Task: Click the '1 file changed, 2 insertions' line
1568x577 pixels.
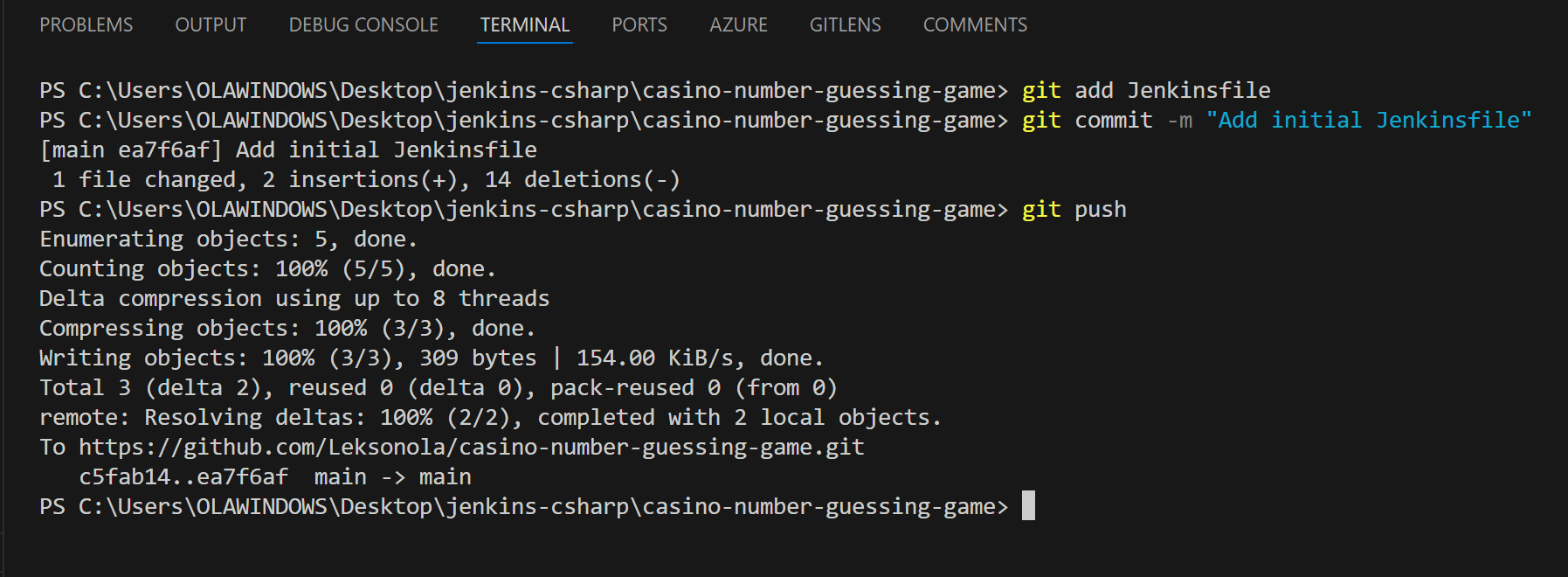Action: pos(366,180)
